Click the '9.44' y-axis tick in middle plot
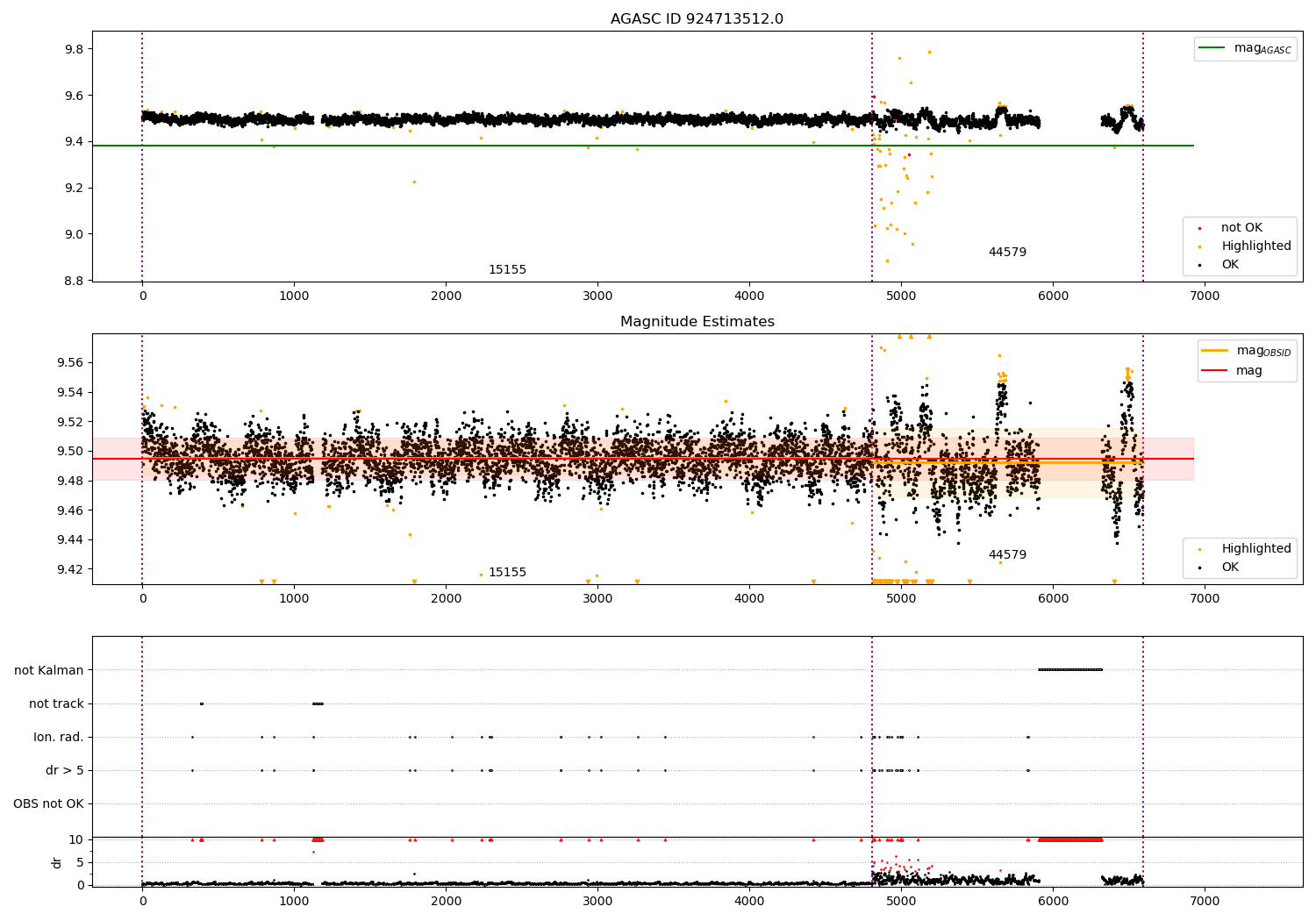1316x921 pixels. [70, 540]
